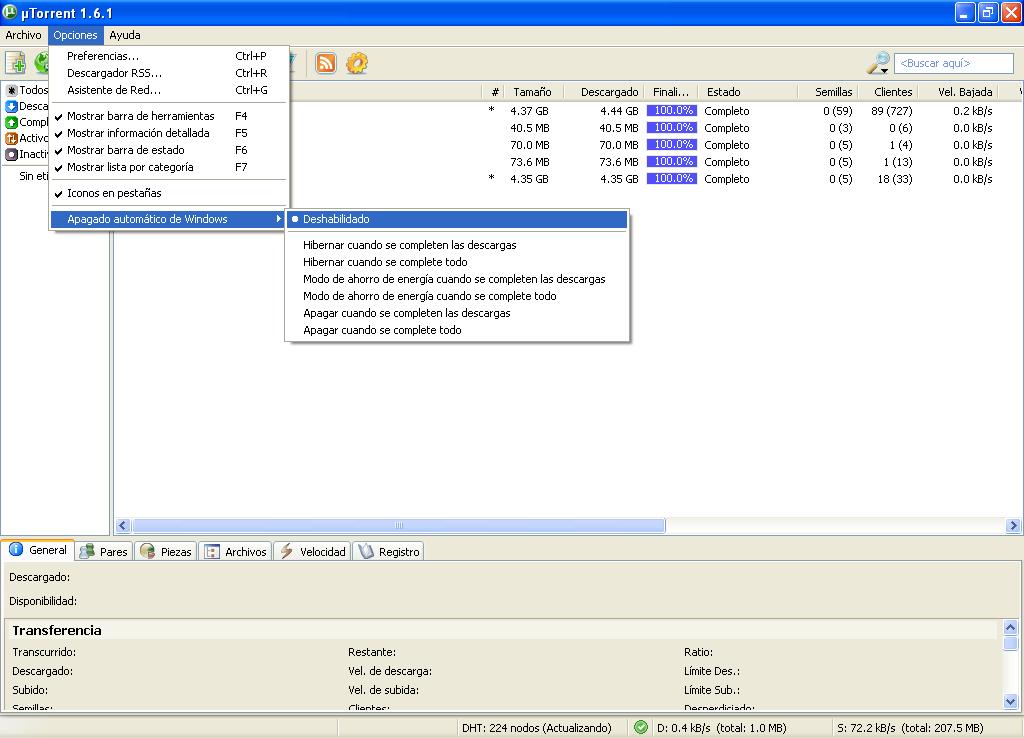Click the download speed D: 0.4 kB/s status
Viewport: 1024px width, 738px height.
coord(722,728)
